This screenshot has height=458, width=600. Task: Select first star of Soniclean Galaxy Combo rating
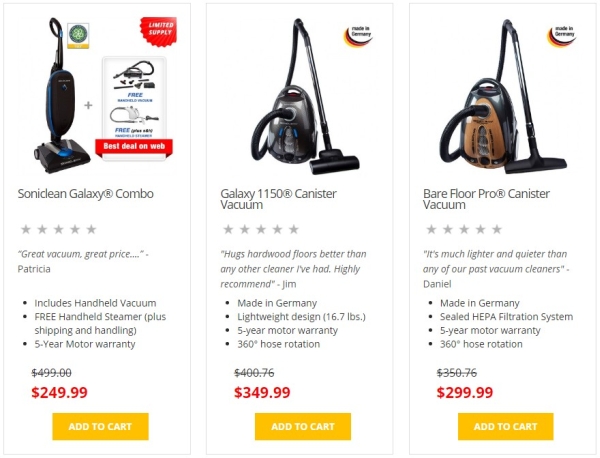[x=26, y=229]
